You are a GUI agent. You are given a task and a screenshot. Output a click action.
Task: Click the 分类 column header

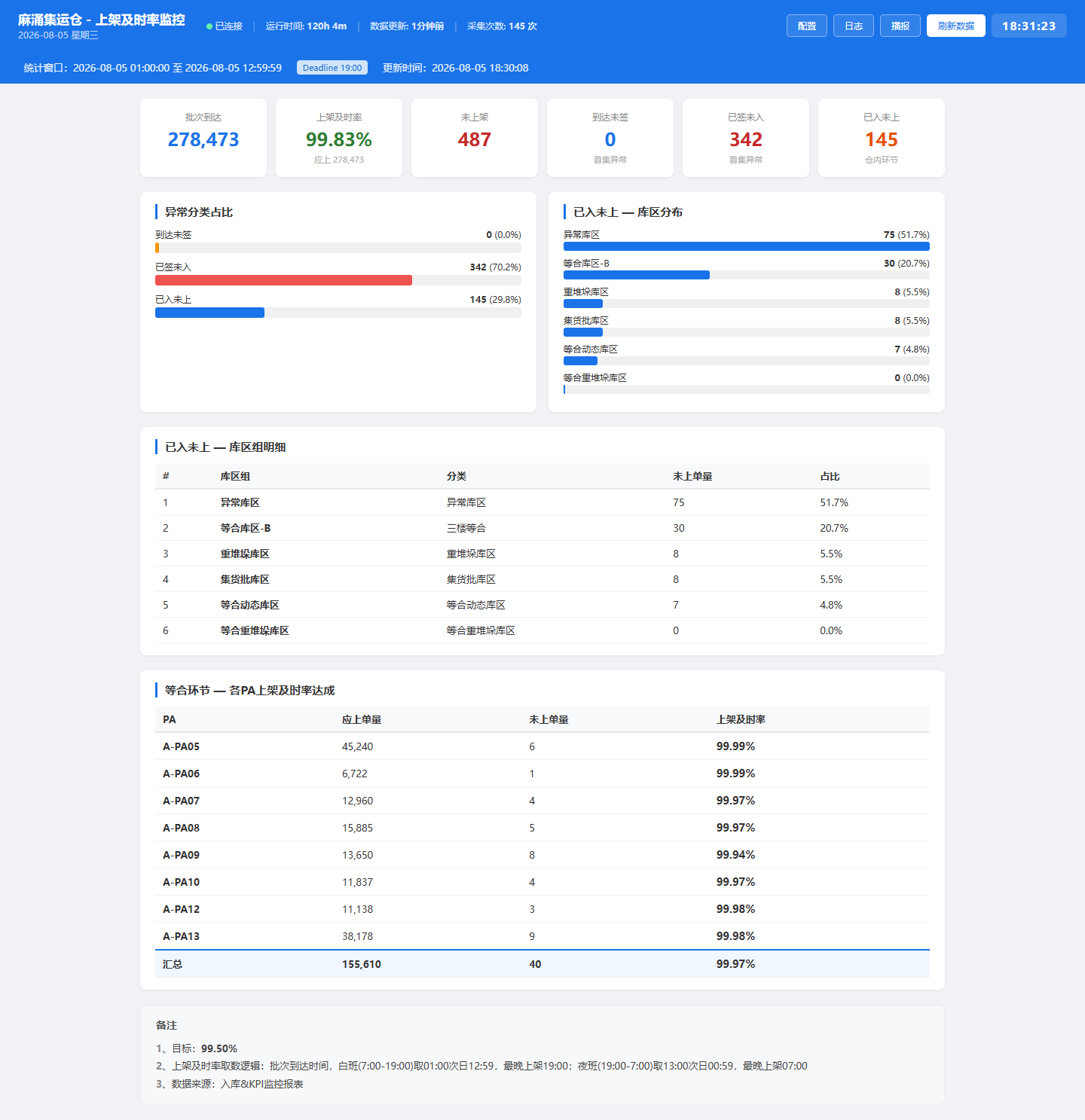click(x=457, y=476)
